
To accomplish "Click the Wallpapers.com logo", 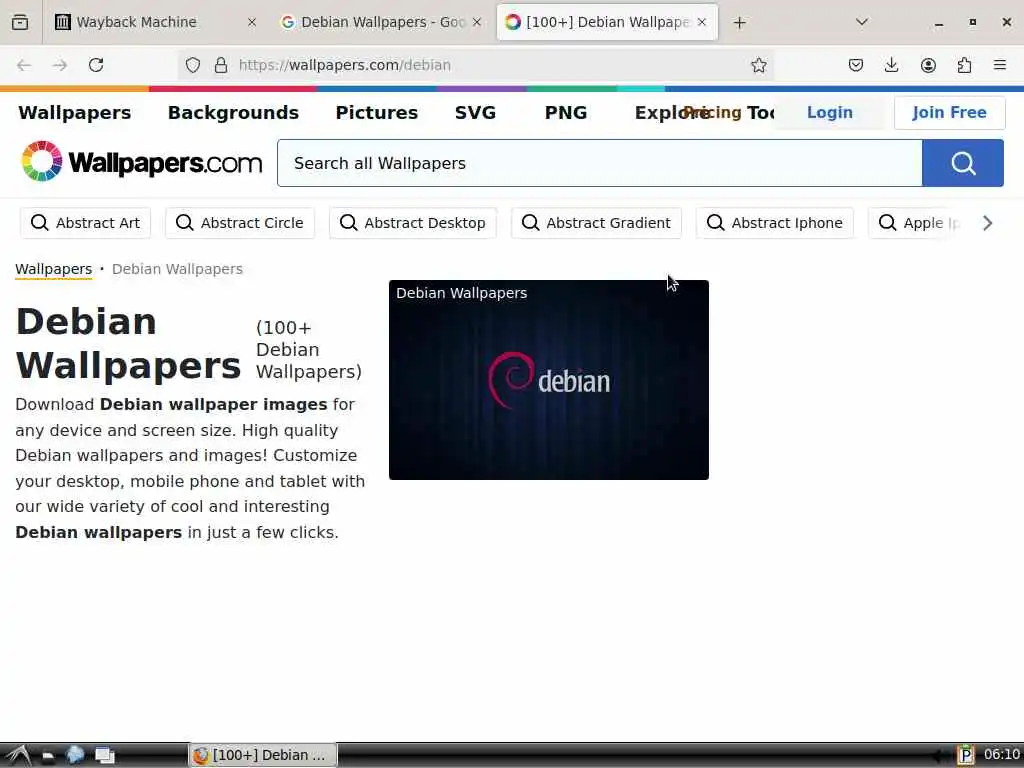I will 141,161.
